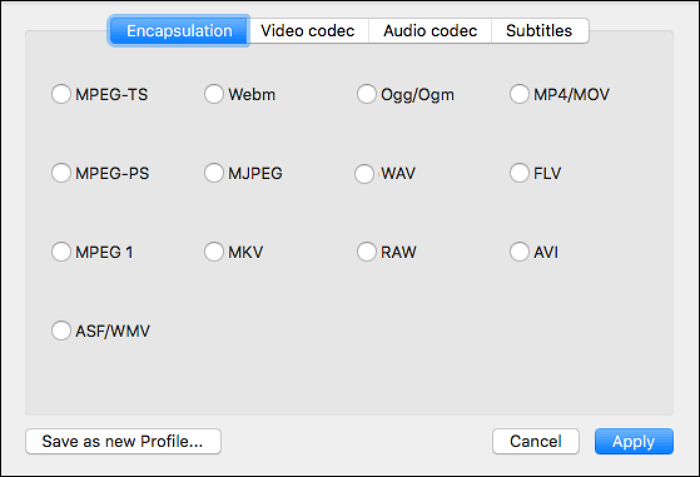700x477 pixels.
Task: Go to the Subtitles tab
Action: [x=539, y=31]
